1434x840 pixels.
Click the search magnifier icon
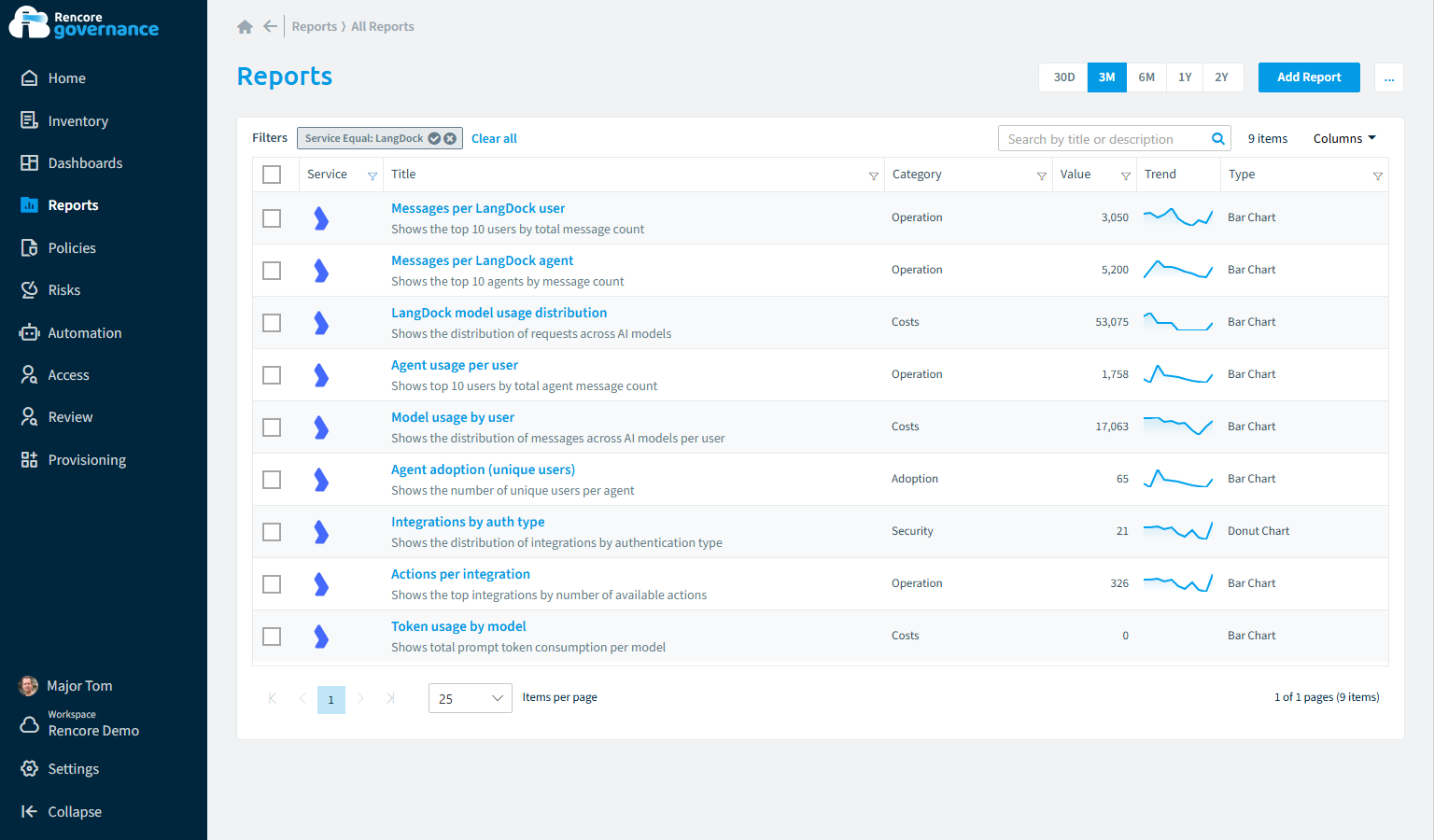1217,139
